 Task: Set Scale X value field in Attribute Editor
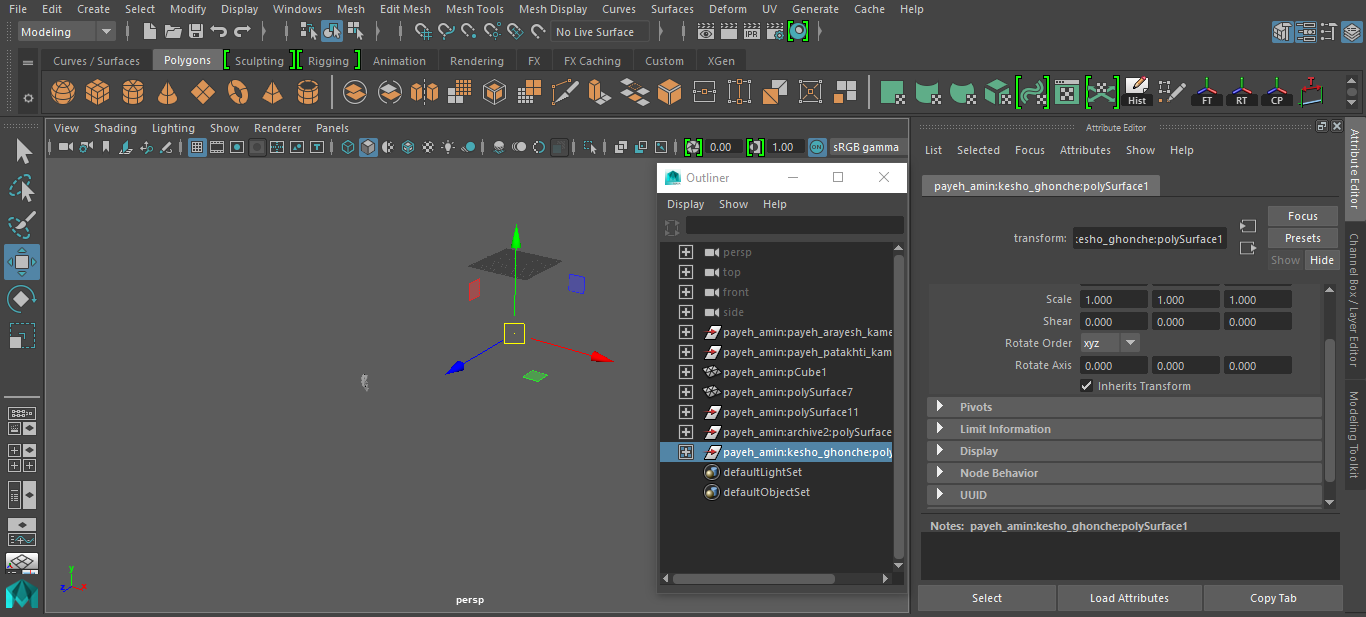coord(1113,298)
